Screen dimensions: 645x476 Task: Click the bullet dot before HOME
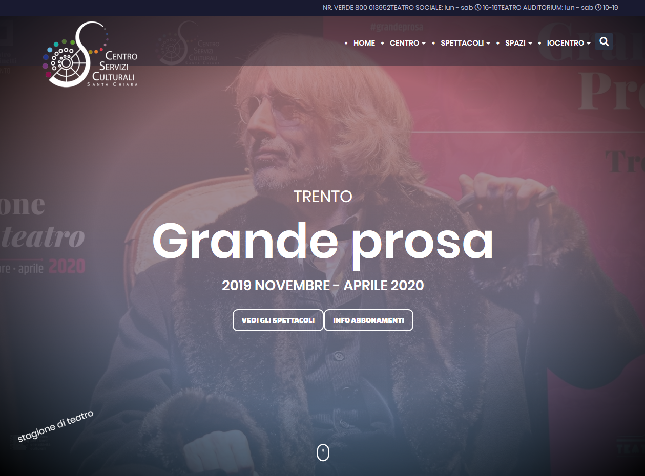(x=346, y=43)
